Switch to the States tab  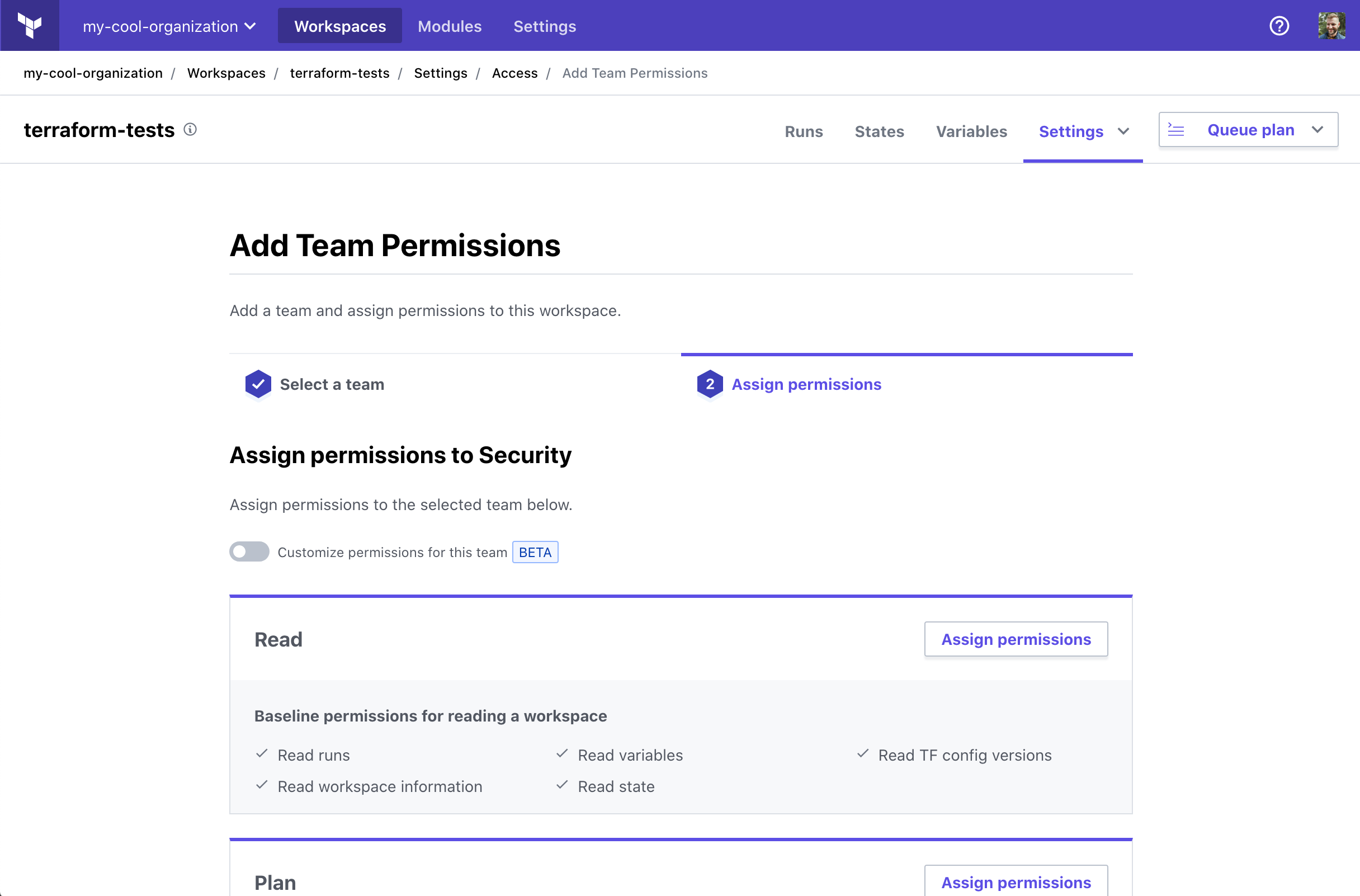pyautogui.click(x=880, y=131)
